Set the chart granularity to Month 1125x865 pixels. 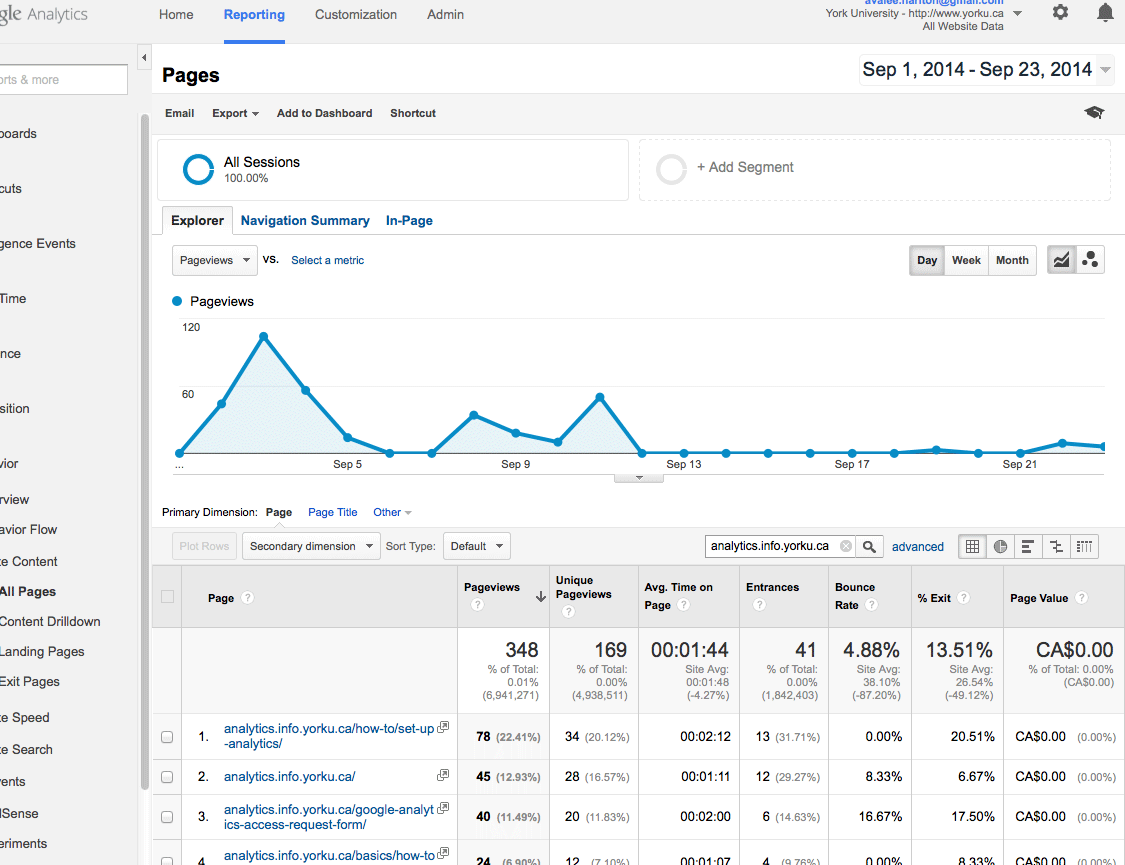(1012, 260)
